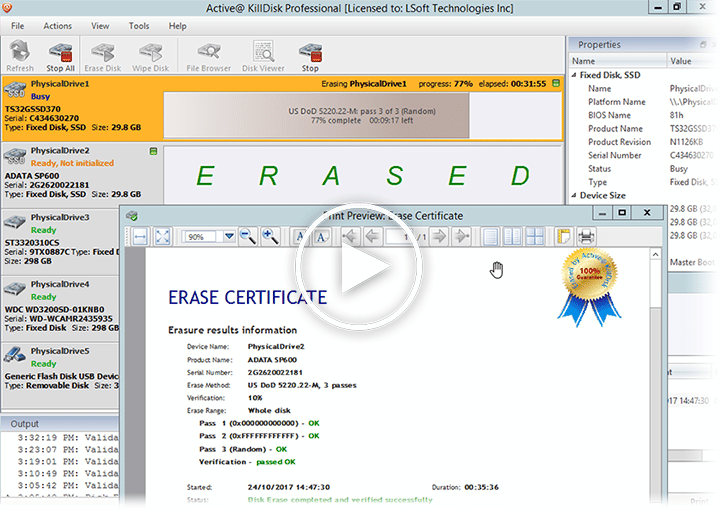Switch to two-page layout view
This screenshot has width=720, height=510.
click(512, 237)
